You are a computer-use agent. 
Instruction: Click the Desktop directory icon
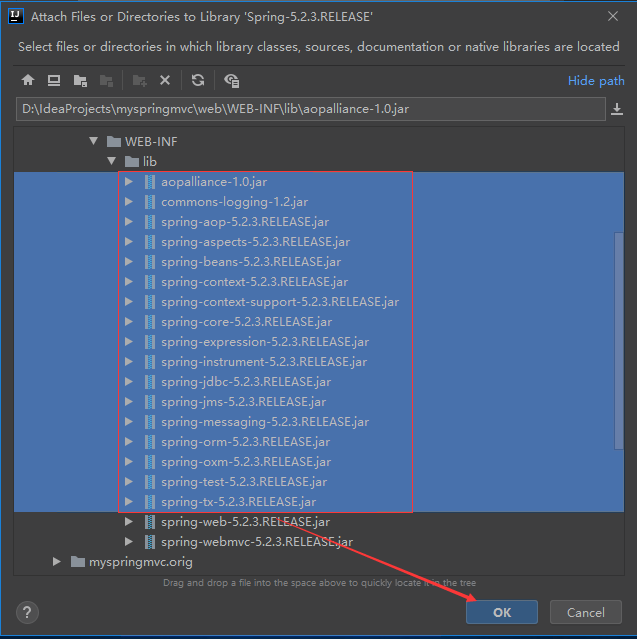54,80
